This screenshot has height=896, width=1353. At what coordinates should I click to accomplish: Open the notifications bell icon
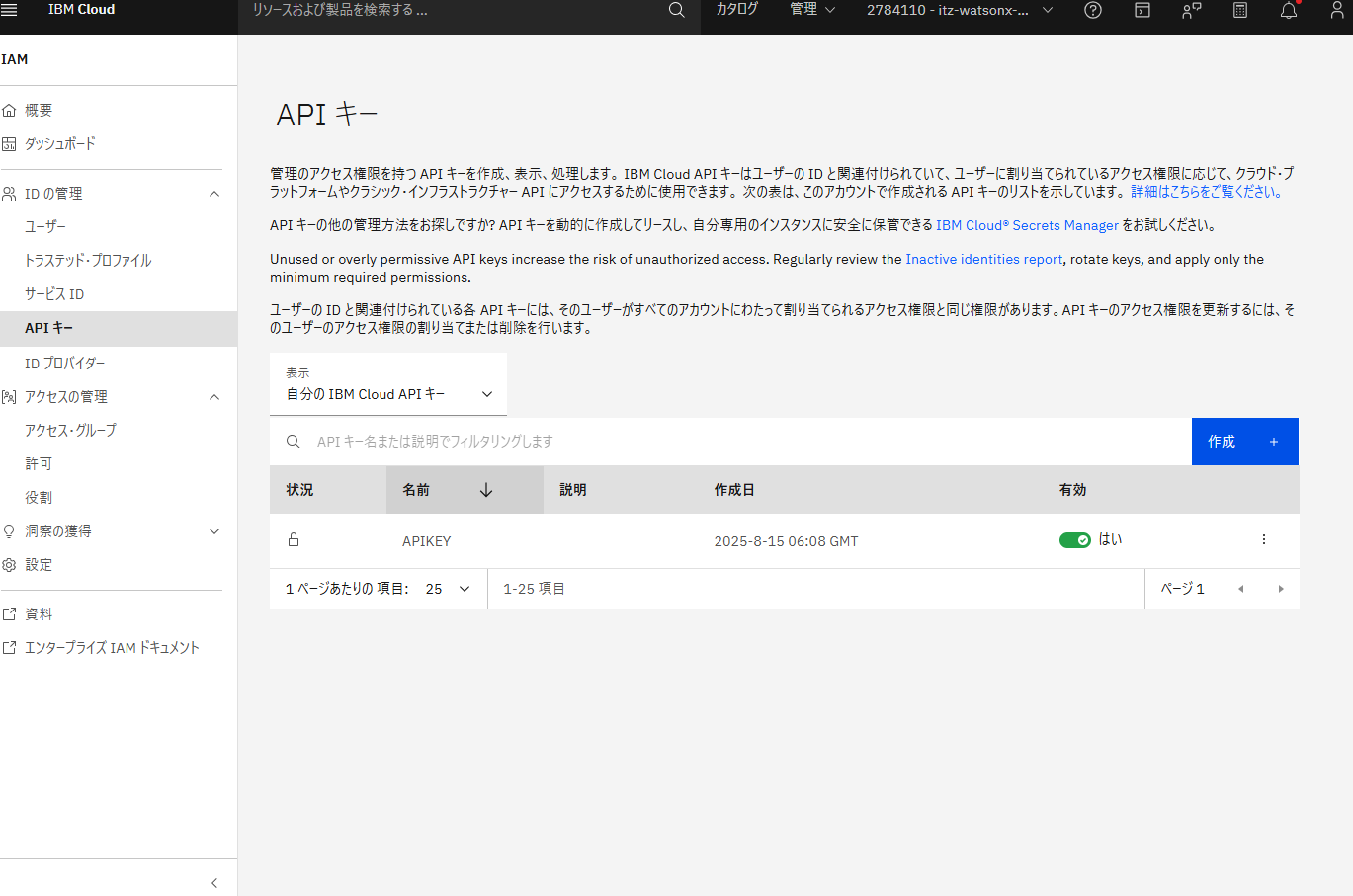[1289, 10]
